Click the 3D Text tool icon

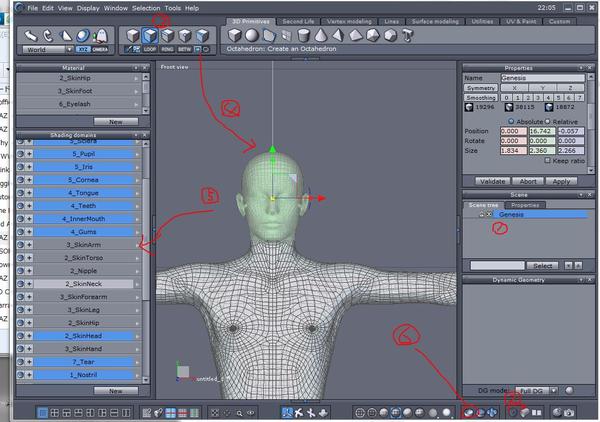(408, 36)
